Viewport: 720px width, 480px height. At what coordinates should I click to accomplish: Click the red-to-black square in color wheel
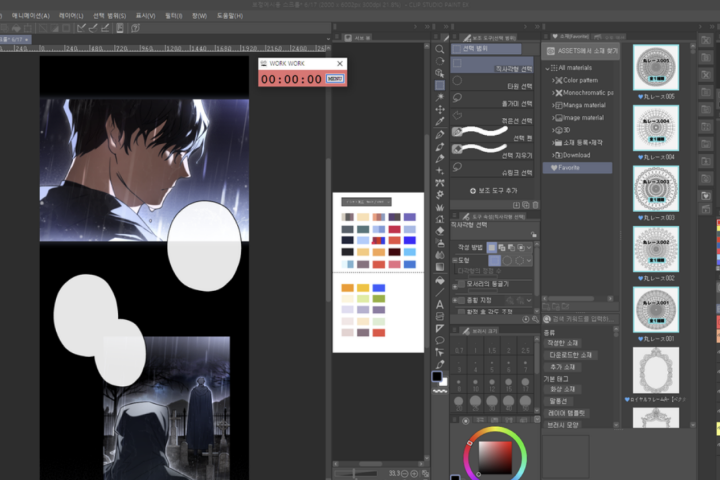[x=495, y=457]
